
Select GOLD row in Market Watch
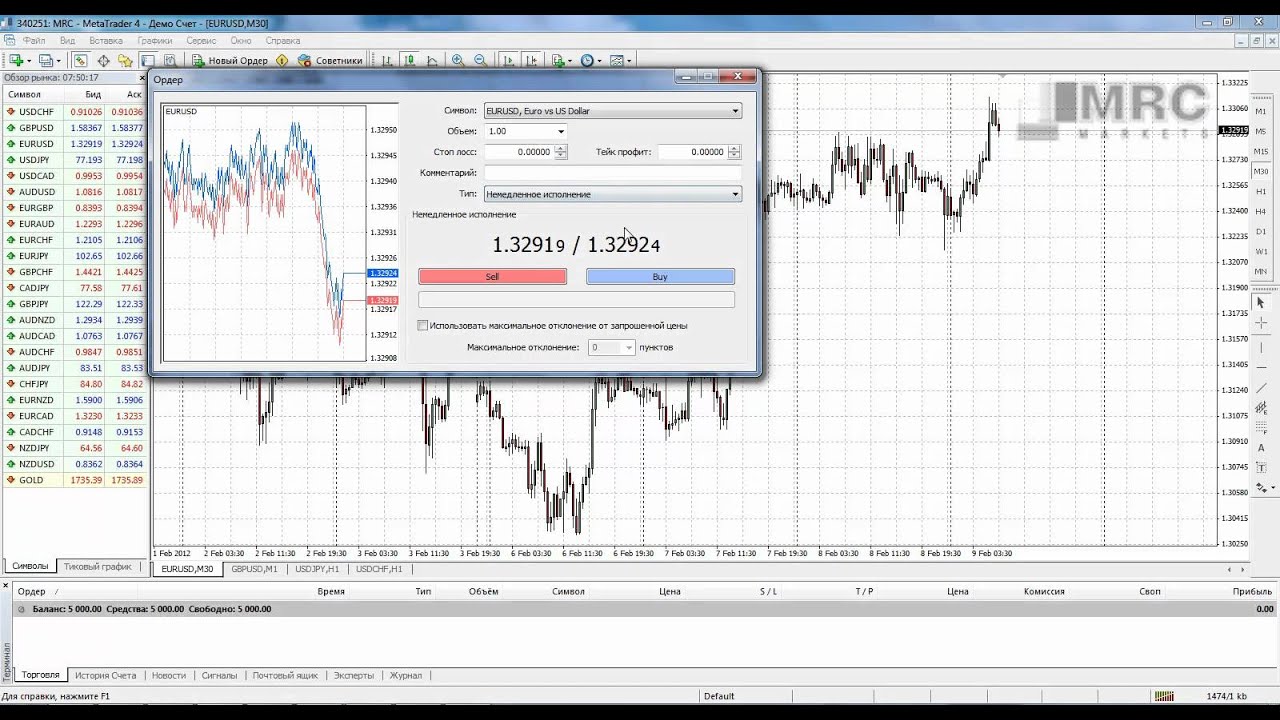click(74, 480)
